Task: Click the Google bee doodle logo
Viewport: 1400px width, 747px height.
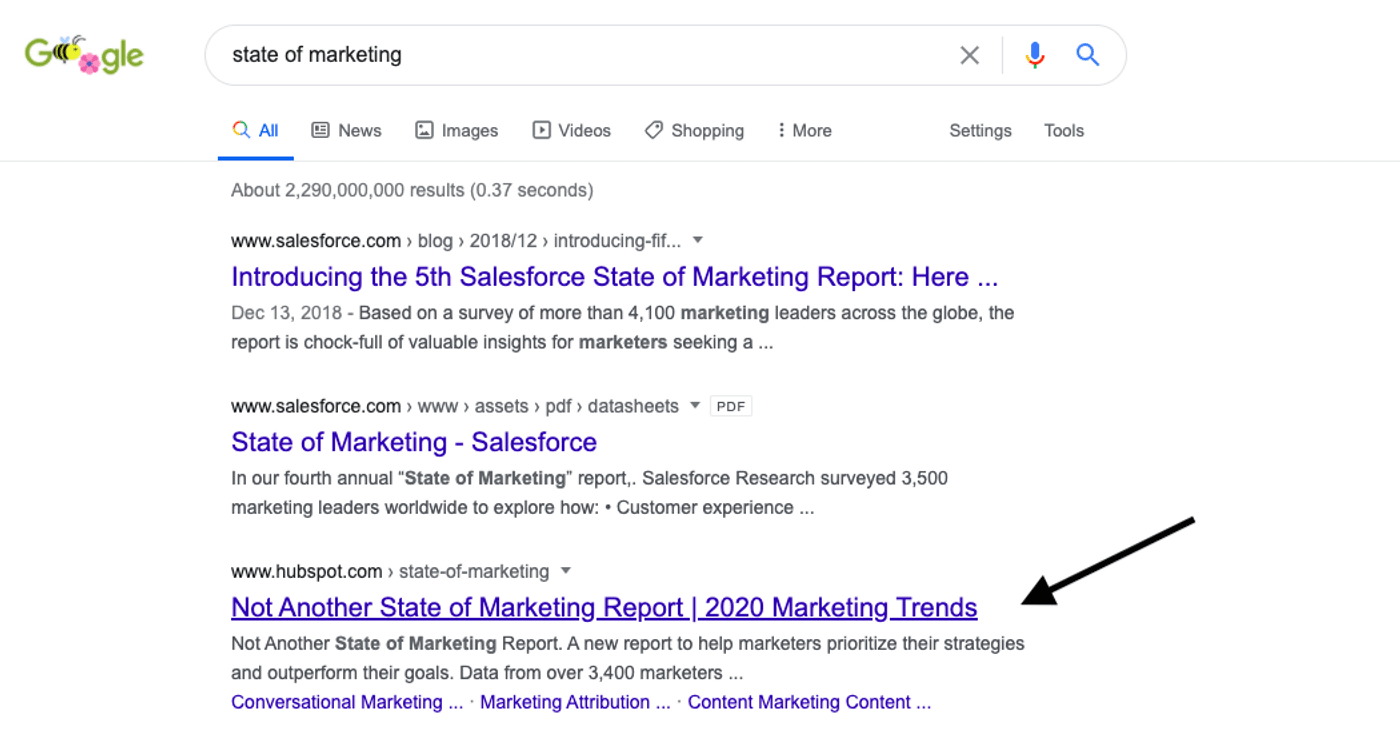Action: [84, 55]
